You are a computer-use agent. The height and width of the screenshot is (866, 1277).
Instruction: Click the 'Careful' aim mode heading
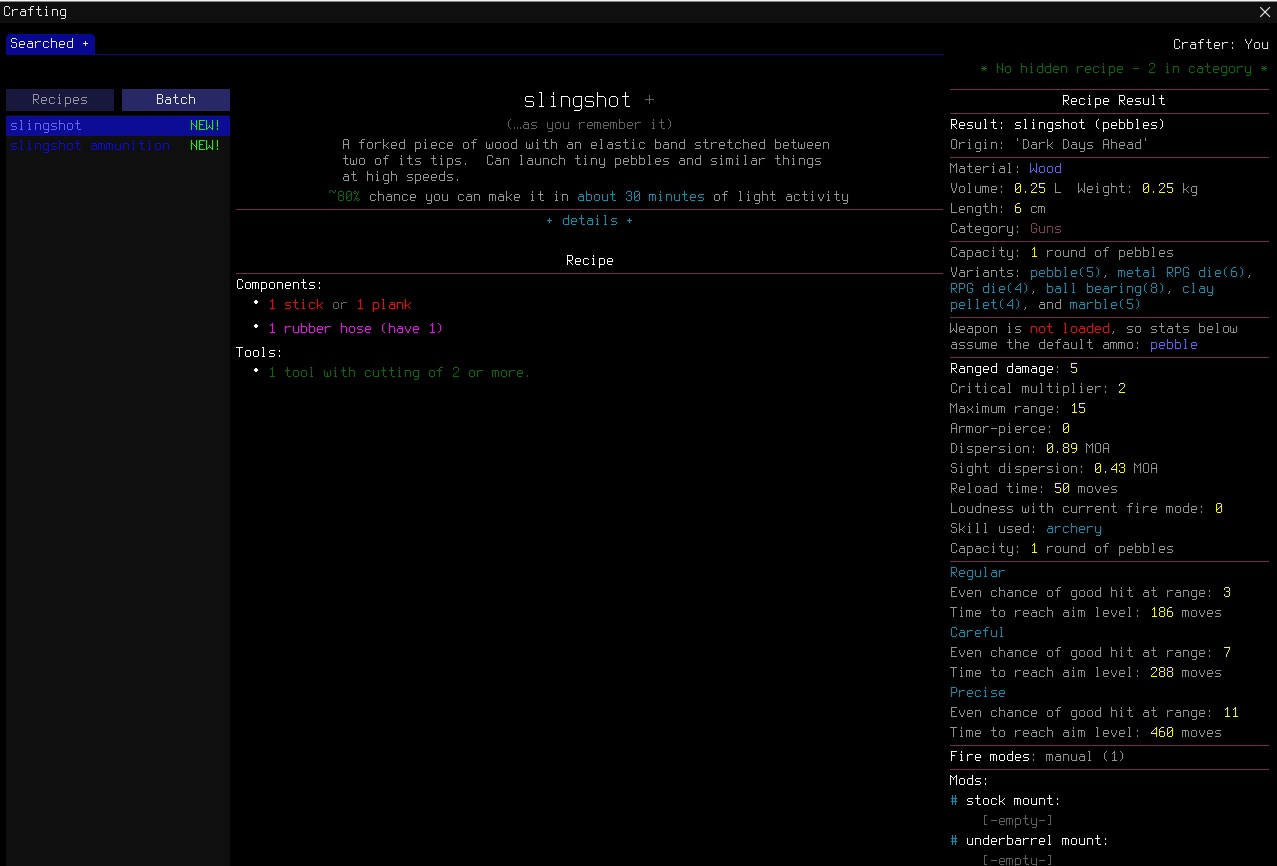click(978, 633)
